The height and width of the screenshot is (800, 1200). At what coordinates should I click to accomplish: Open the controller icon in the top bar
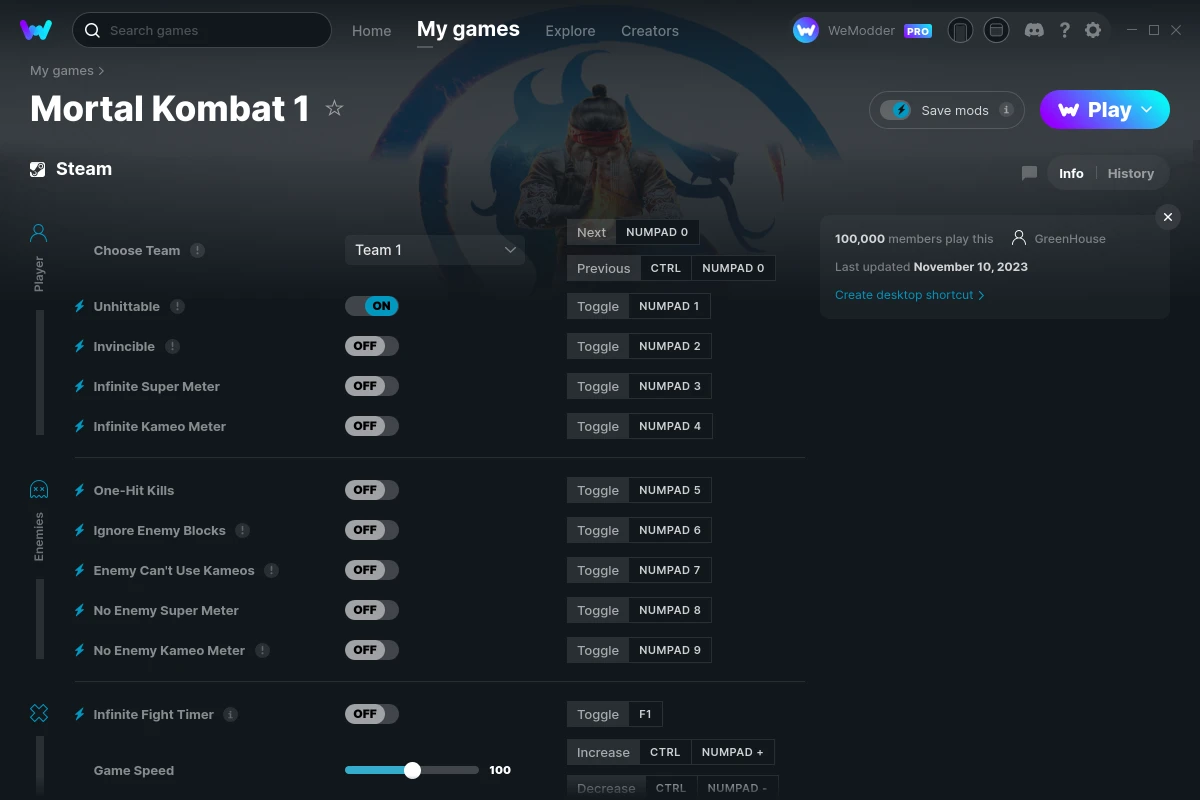tap(960, 31)
